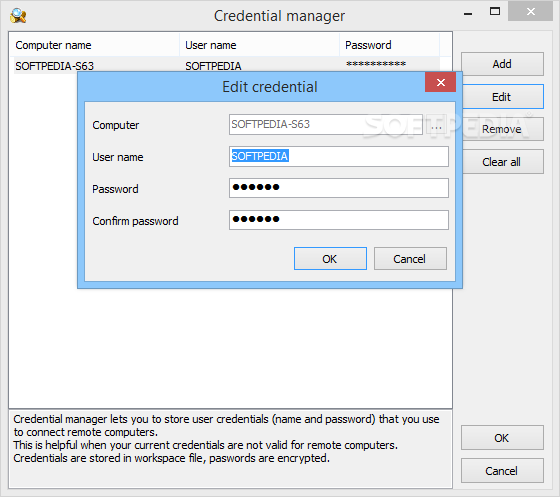Image resolution: width=560 pixels, height=497 pixels.
Task: Click the User name input field
Action: [339, 156]
